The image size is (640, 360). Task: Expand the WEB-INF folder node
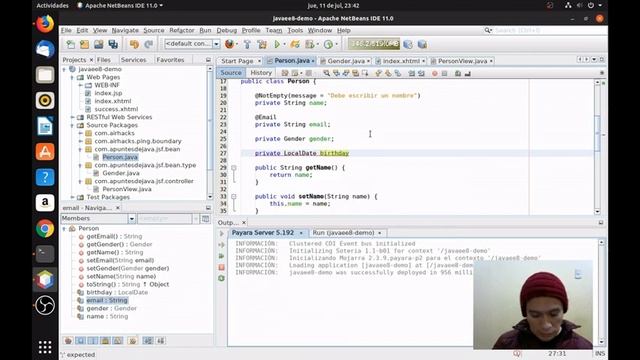80,85
